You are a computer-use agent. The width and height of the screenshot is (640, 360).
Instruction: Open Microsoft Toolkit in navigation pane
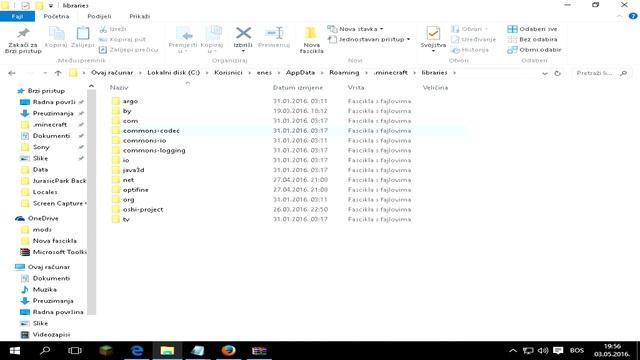(60, 252)
